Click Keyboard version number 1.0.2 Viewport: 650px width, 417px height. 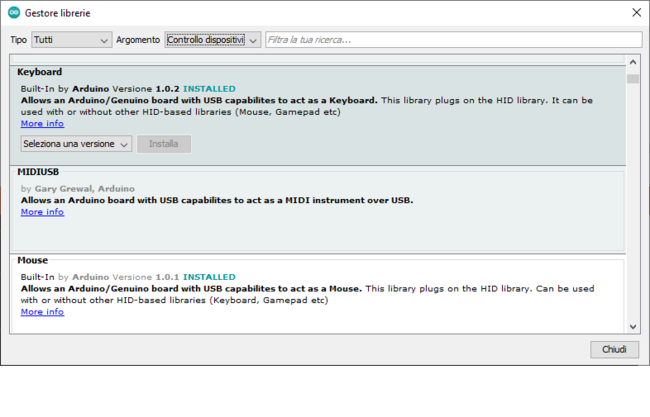coord(167,89)
